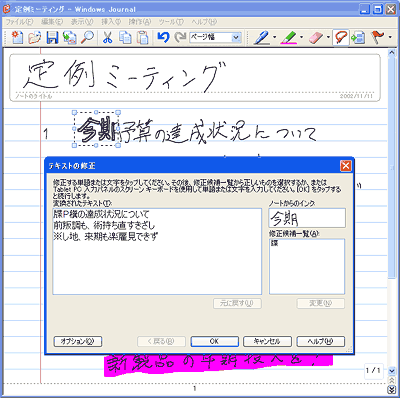Click the Cut scissors icon

point(107,37)
